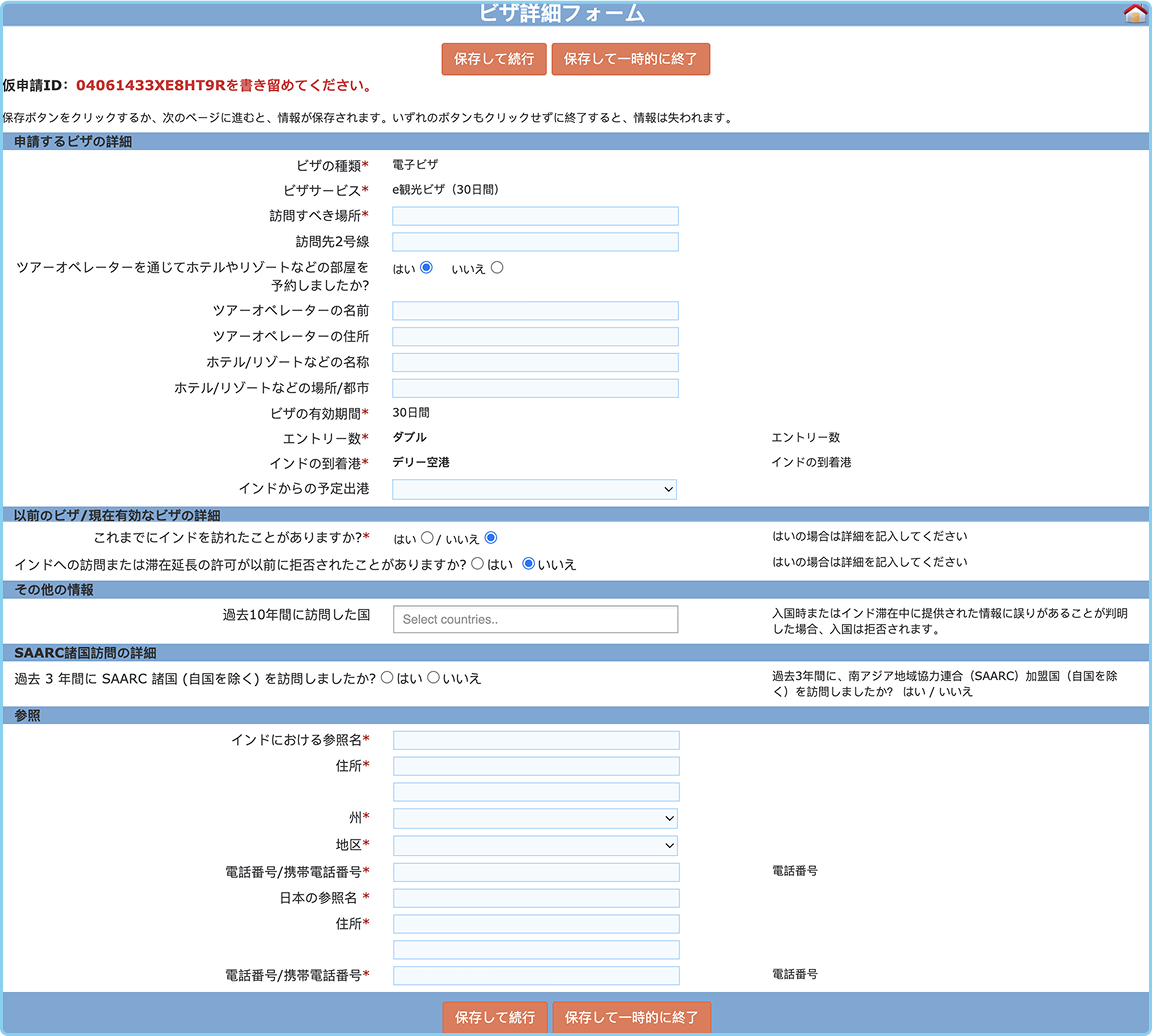This screenshot has width=1152, height=1036.
Task: Select いいえ for tour operator booking
Action: pyautogui.click(x=497, y=267)
